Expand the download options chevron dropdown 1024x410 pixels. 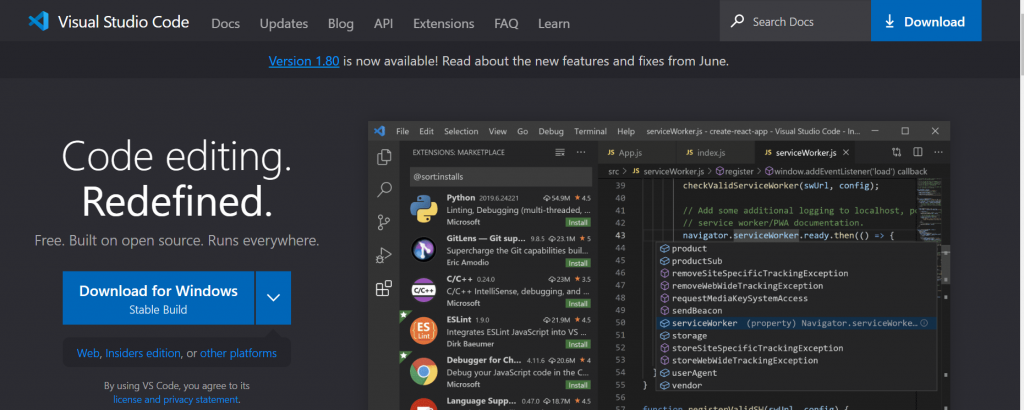[x=274, y=298]
